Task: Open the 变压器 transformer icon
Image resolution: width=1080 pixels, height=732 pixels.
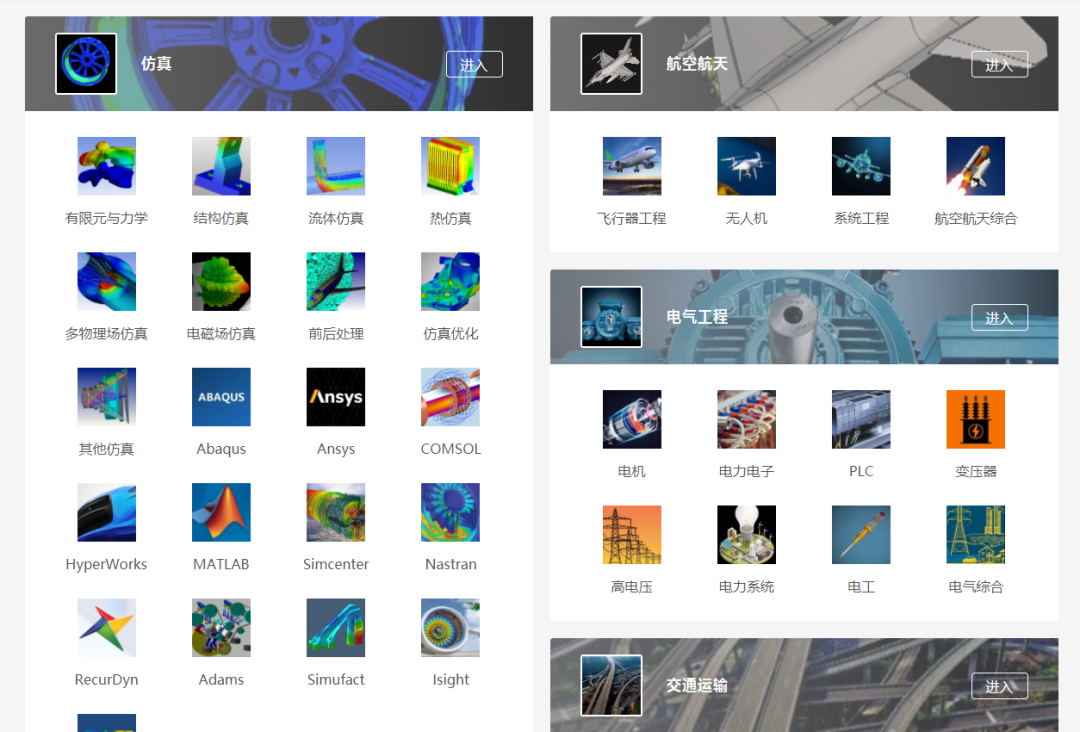Action: click(x=975, y=419)
